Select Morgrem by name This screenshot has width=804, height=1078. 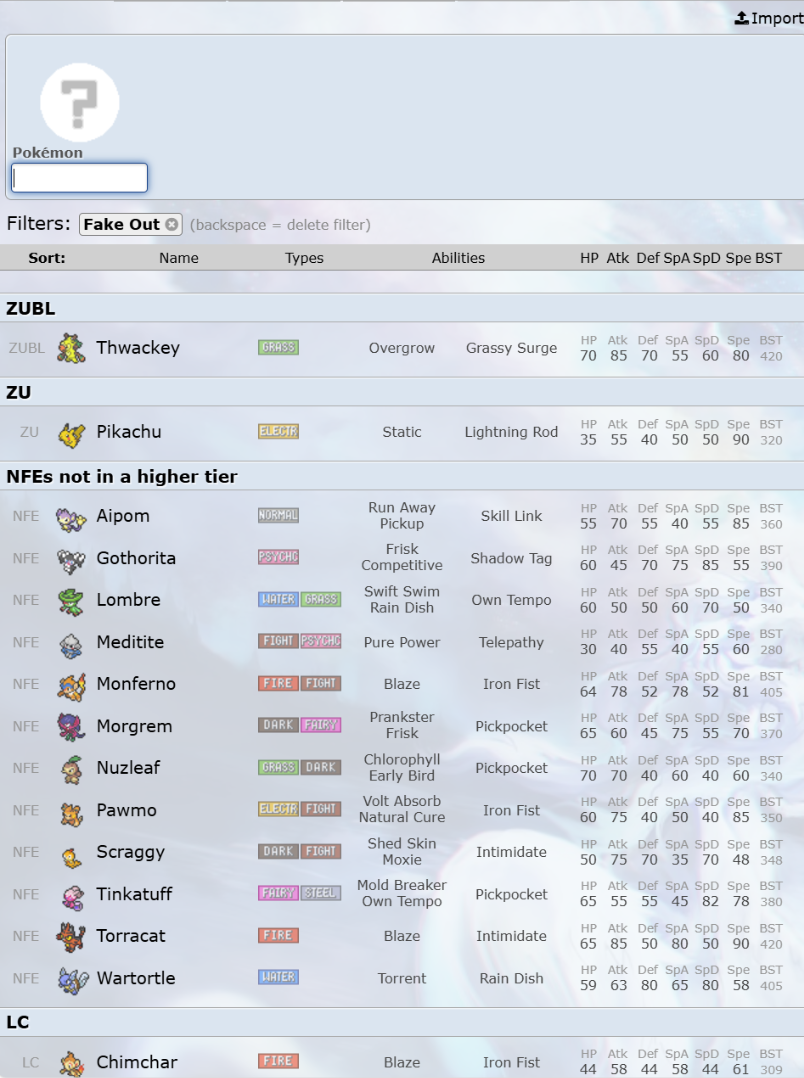134,727
